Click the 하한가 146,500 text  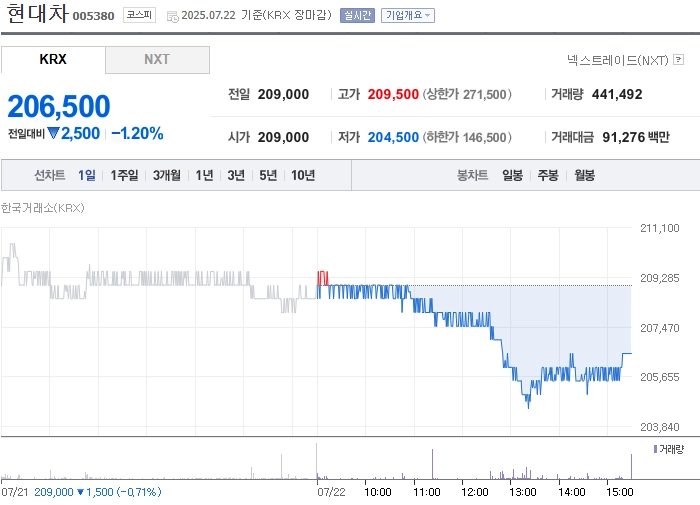pos(467,137)
